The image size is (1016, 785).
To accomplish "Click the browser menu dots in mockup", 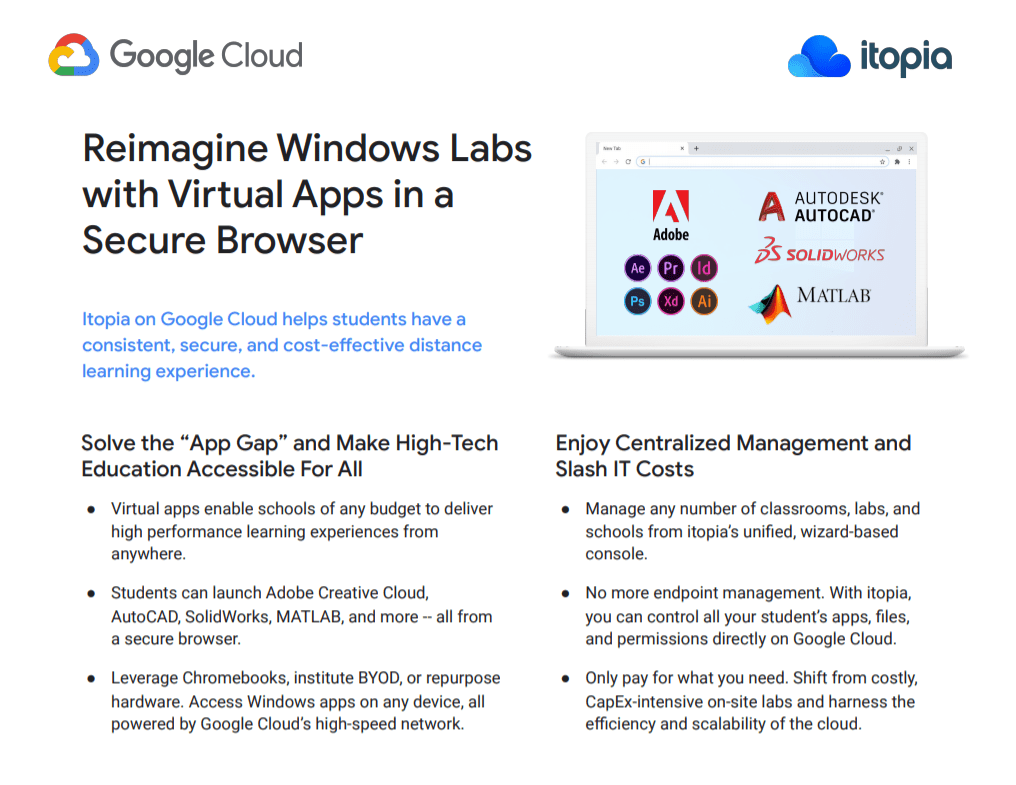I will click(910, 162).
